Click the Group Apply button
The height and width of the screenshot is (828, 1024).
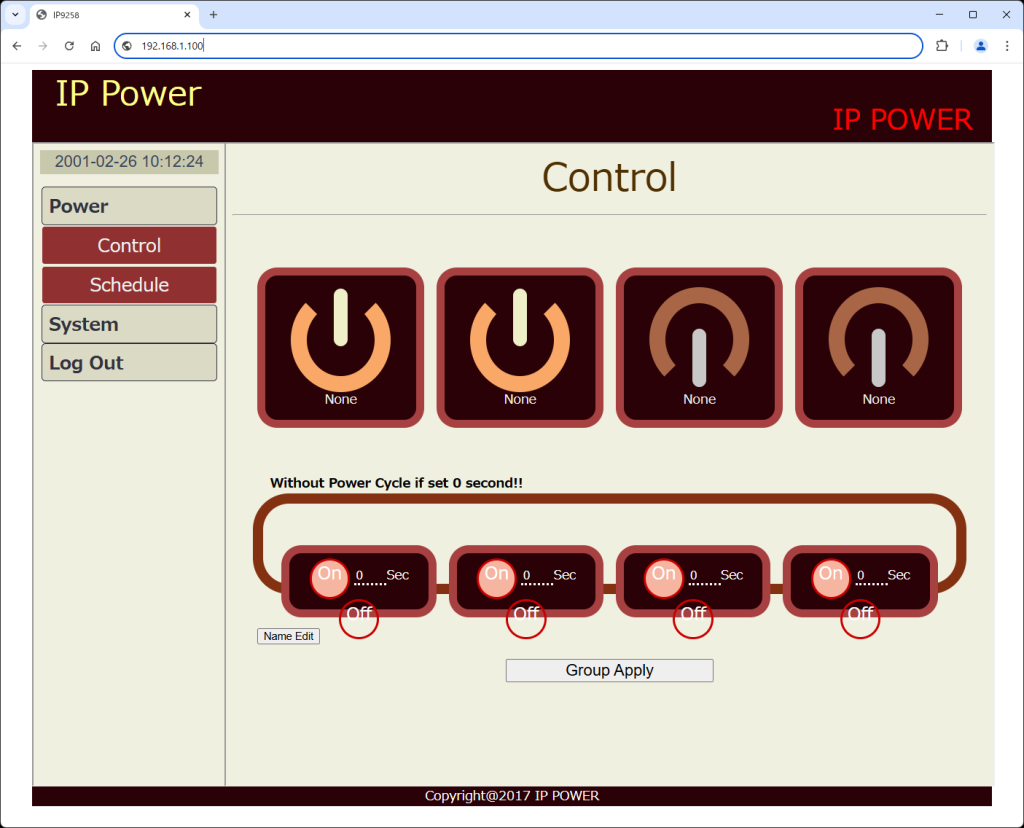[x=609, y=670]
